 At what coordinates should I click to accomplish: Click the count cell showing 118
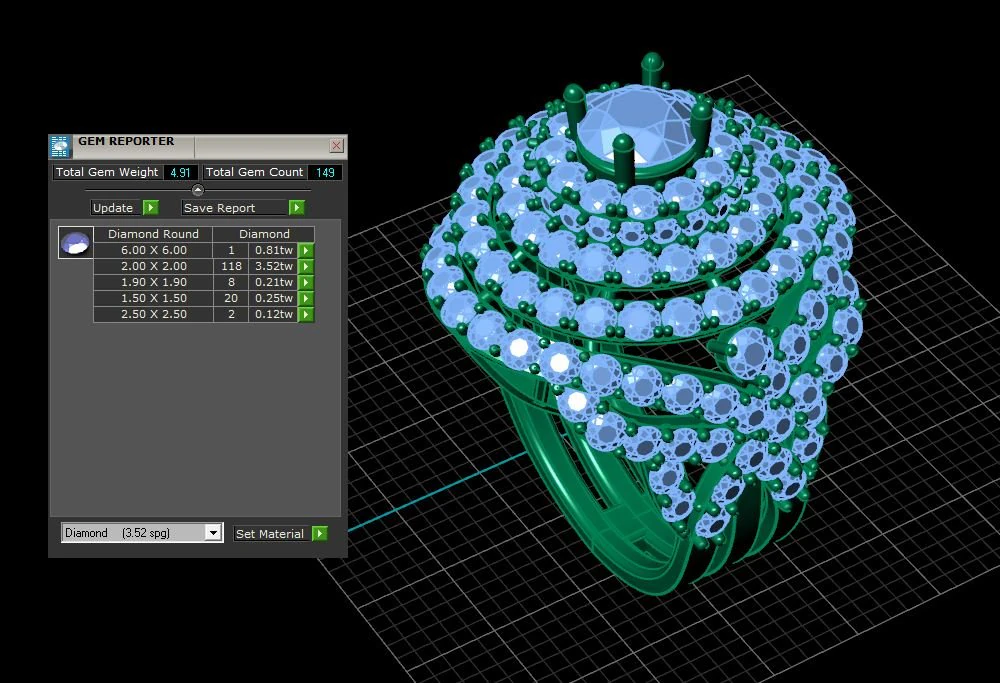coord(231,267)
